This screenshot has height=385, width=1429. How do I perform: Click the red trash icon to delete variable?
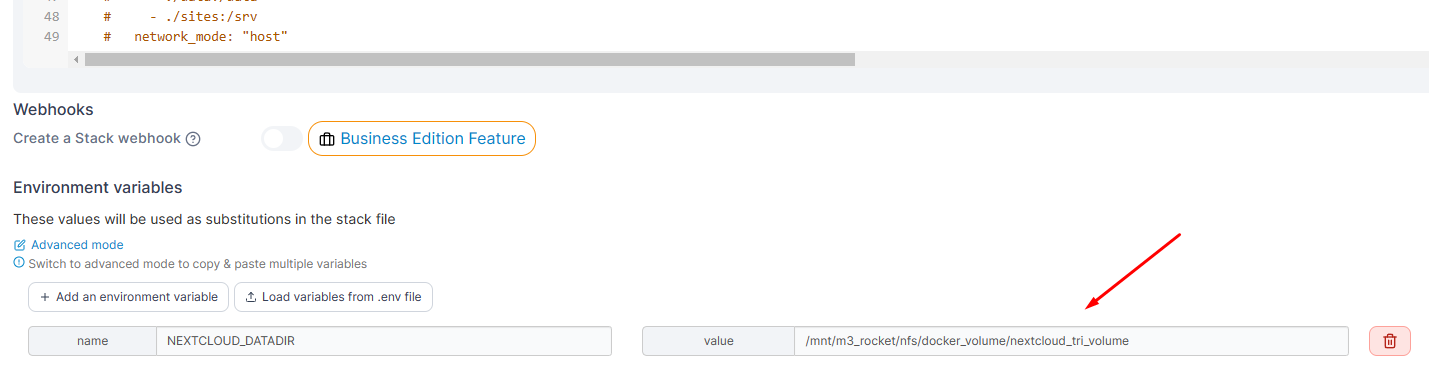click(x=1389, y=341)
